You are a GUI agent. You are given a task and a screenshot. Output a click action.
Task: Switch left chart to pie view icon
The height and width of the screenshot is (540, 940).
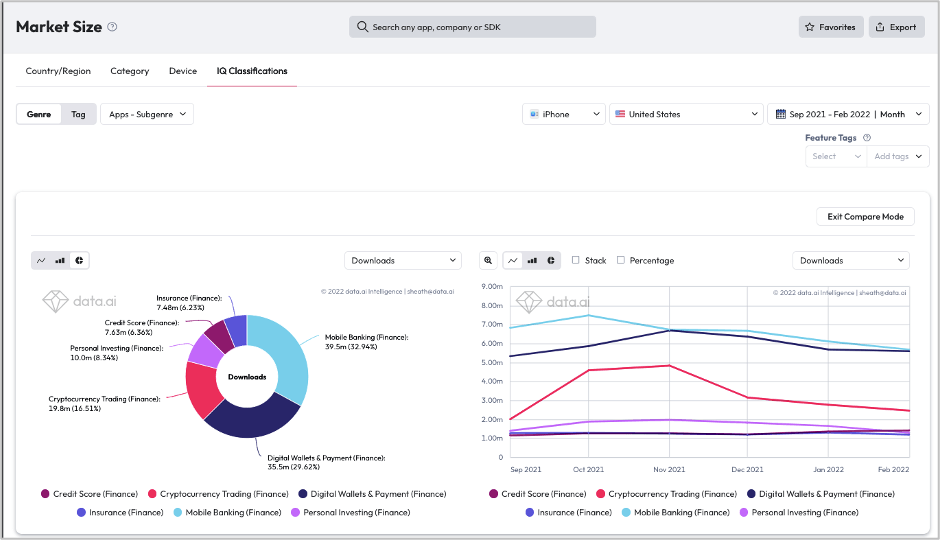(79, 261)
